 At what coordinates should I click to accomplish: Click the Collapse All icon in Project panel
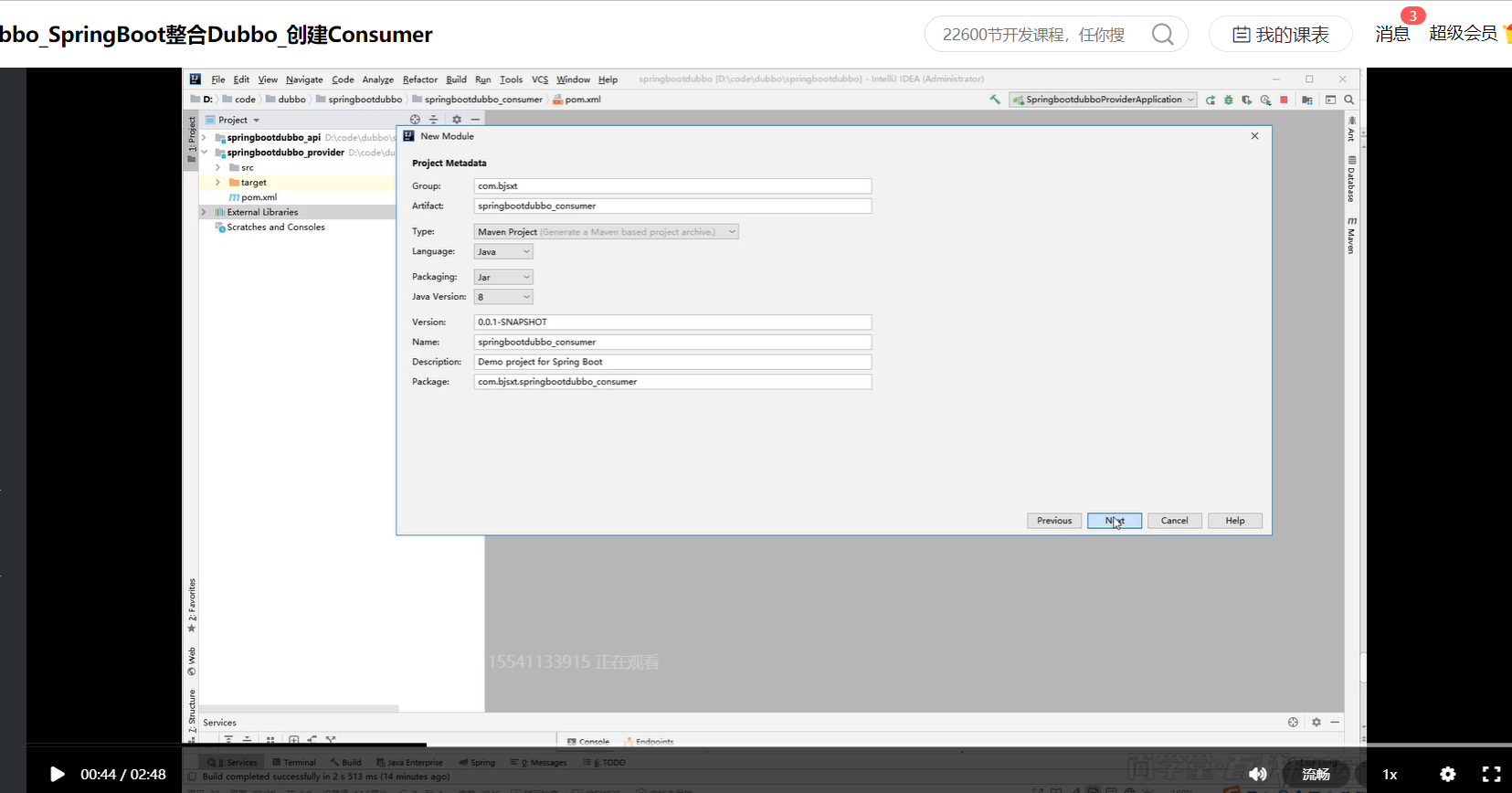click(434, 120)
